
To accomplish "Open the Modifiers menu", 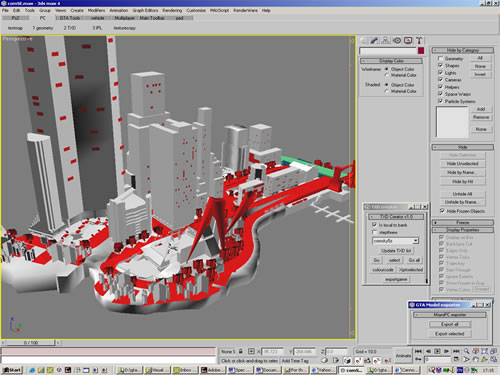I will [96, 10].
